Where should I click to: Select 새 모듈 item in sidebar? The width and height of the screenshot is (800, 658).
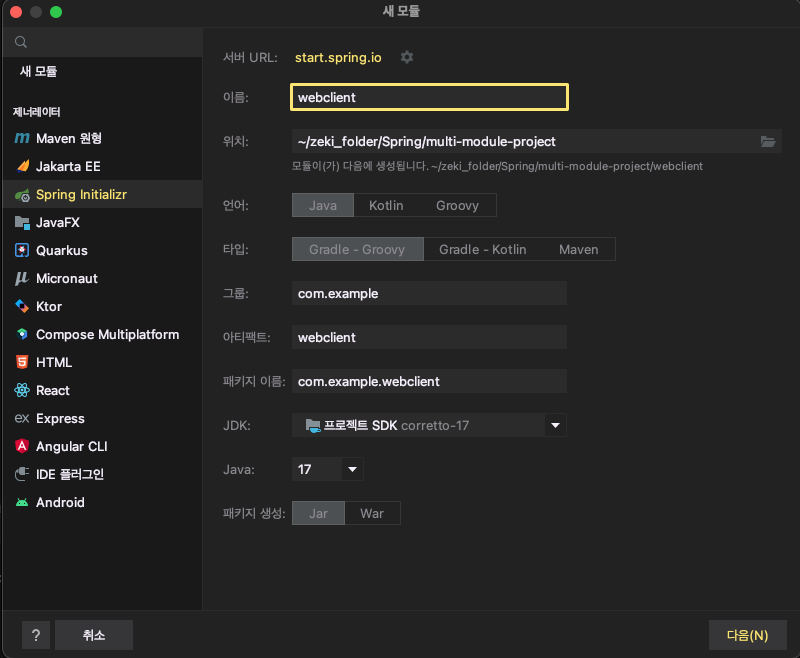coord(102,71)
